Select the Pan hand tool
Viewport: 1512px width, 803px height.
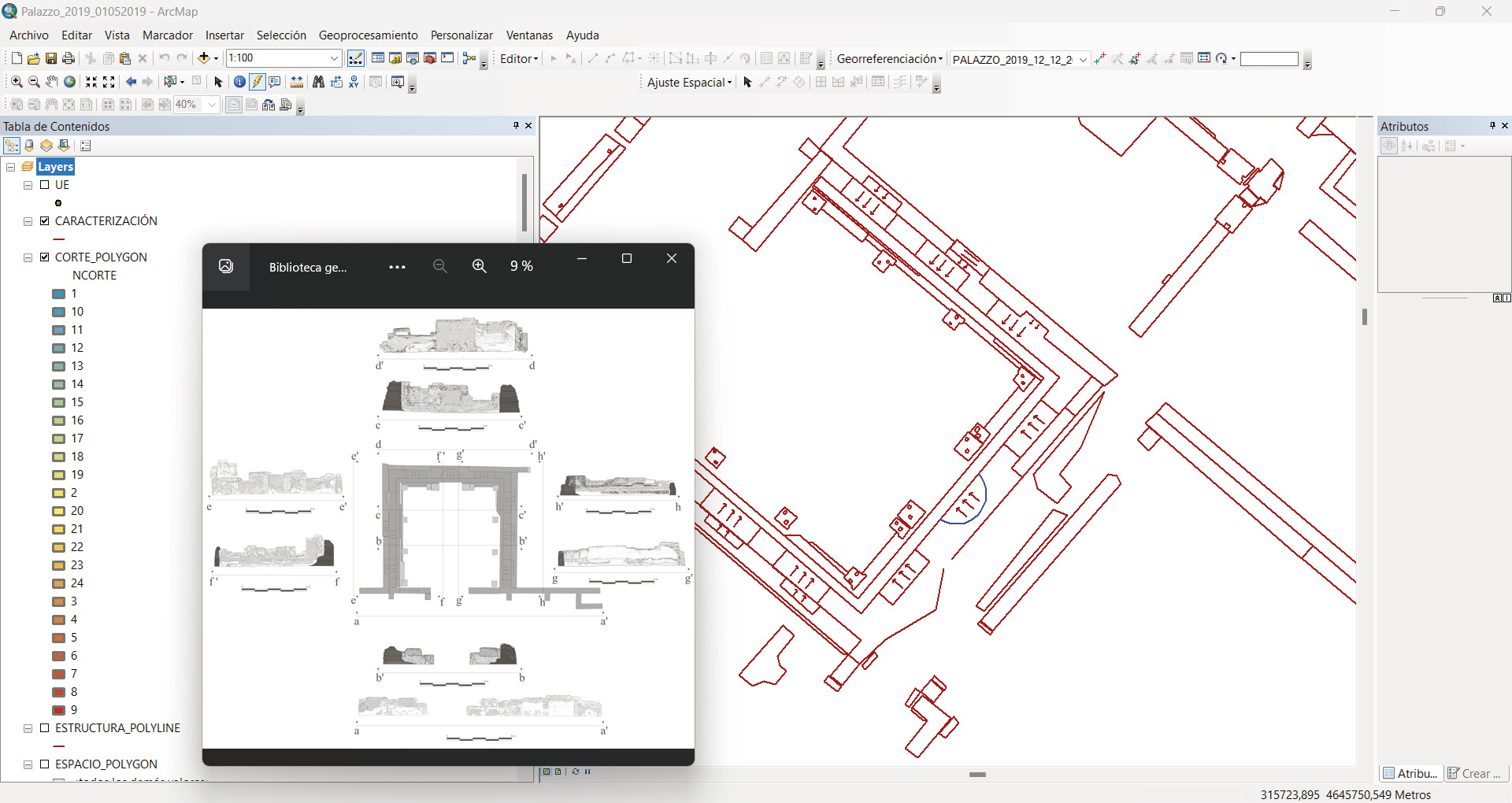tap(51, 82)
